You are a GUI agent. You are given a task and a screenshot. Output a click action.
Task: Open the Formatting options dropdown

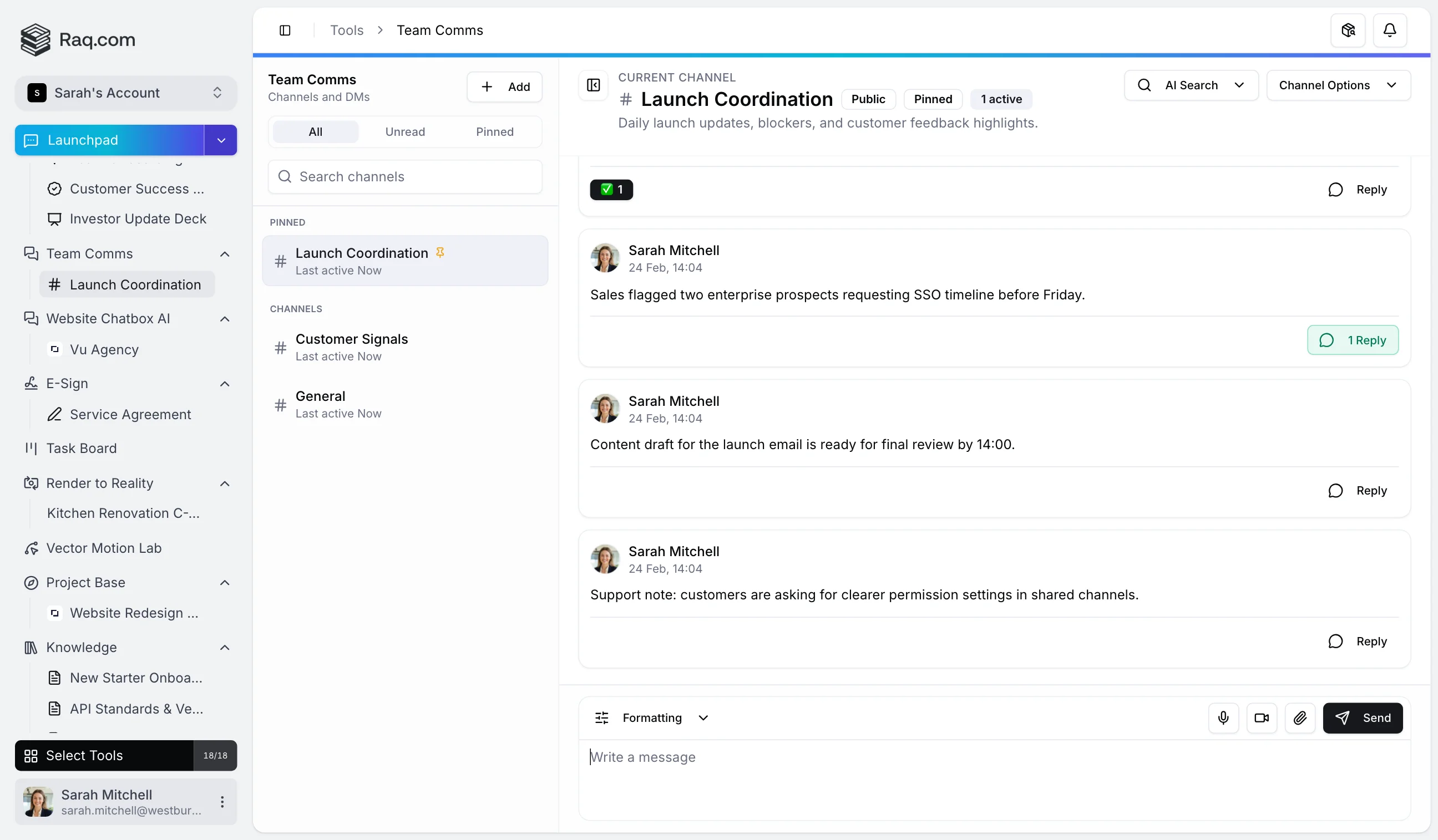652,717
